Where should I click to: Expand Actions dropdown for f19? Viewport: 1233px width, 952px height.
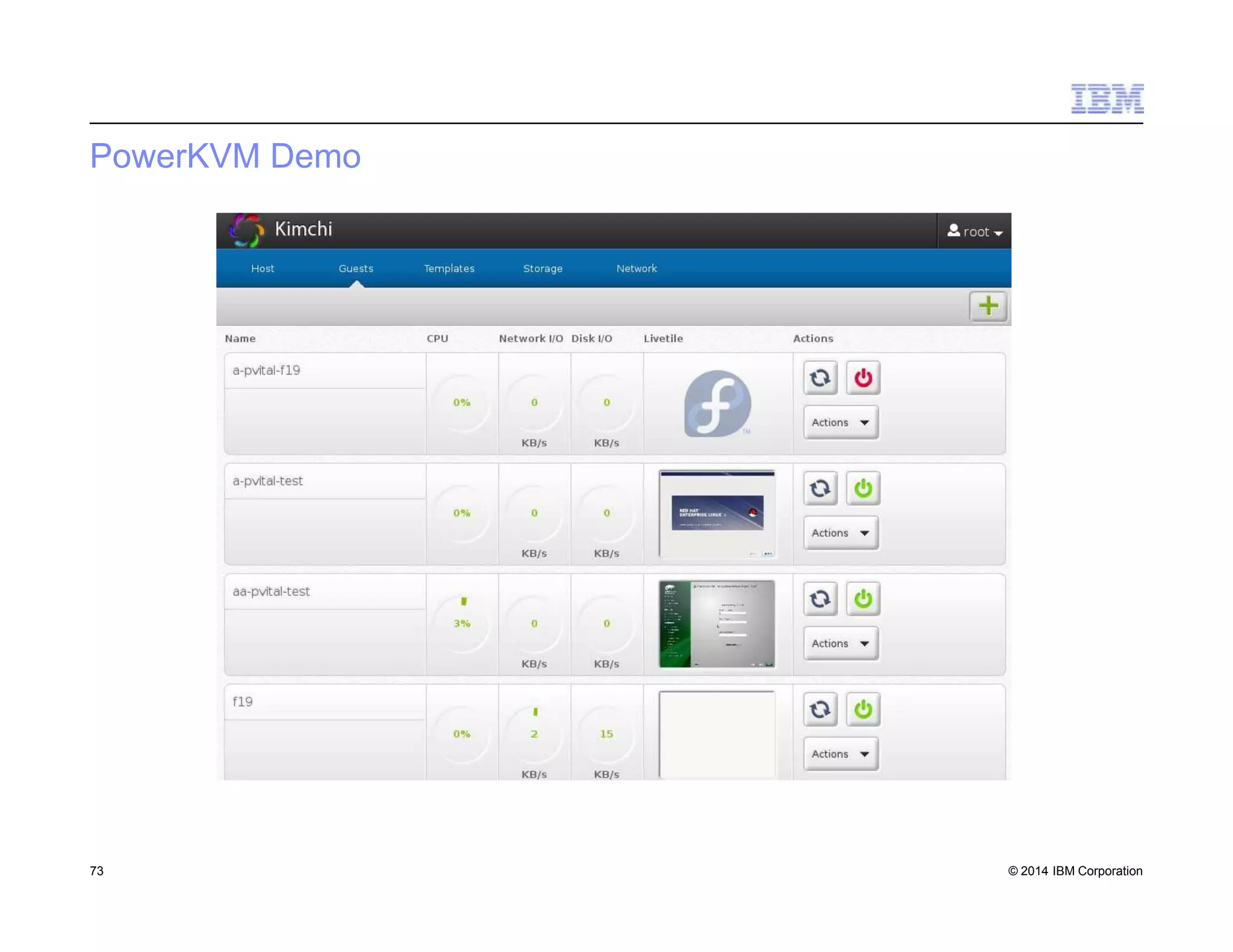pos(840,754)
